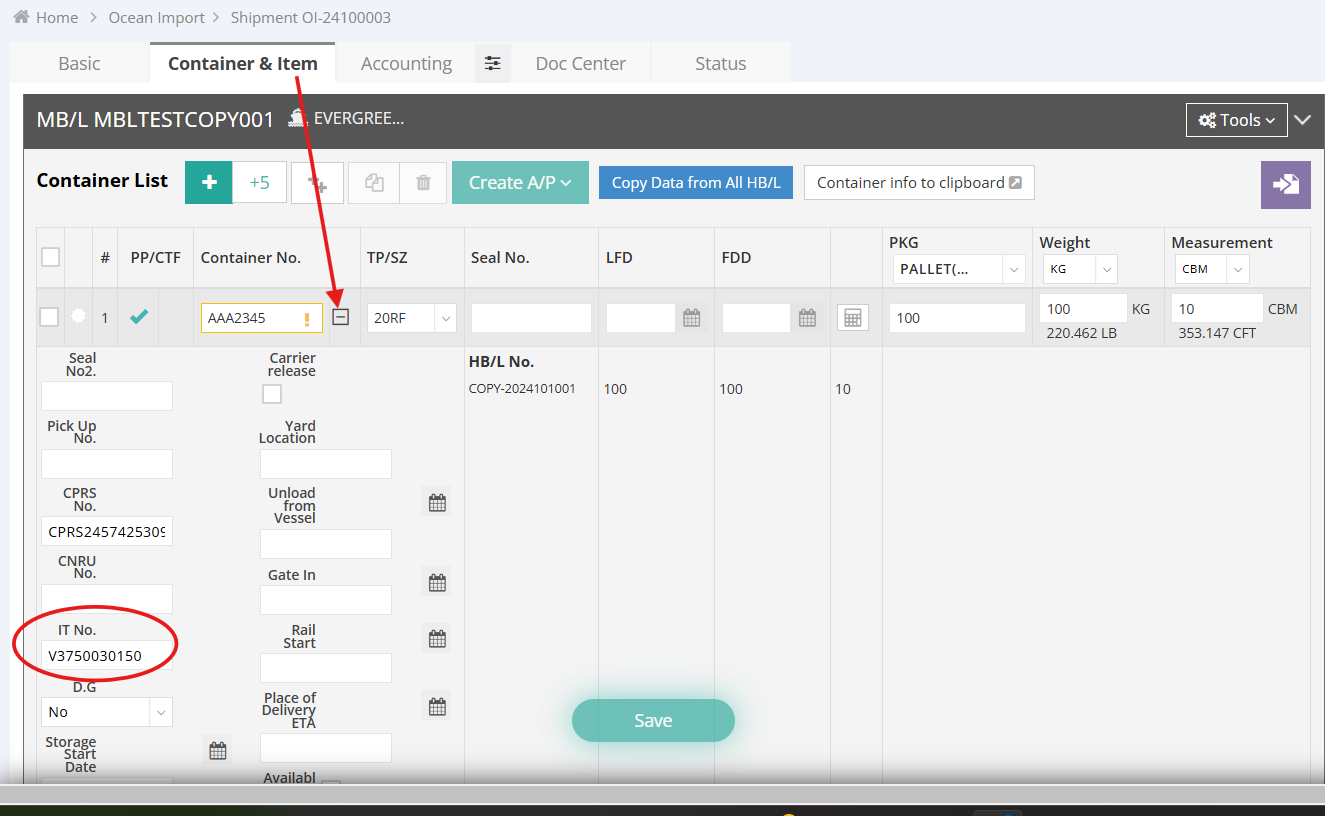Image resolution: width=1325 pixels, height=816 pixels.
Task: Enable the Carrier release checkbox
Action: pyautogui.click(x=272, y=394)
